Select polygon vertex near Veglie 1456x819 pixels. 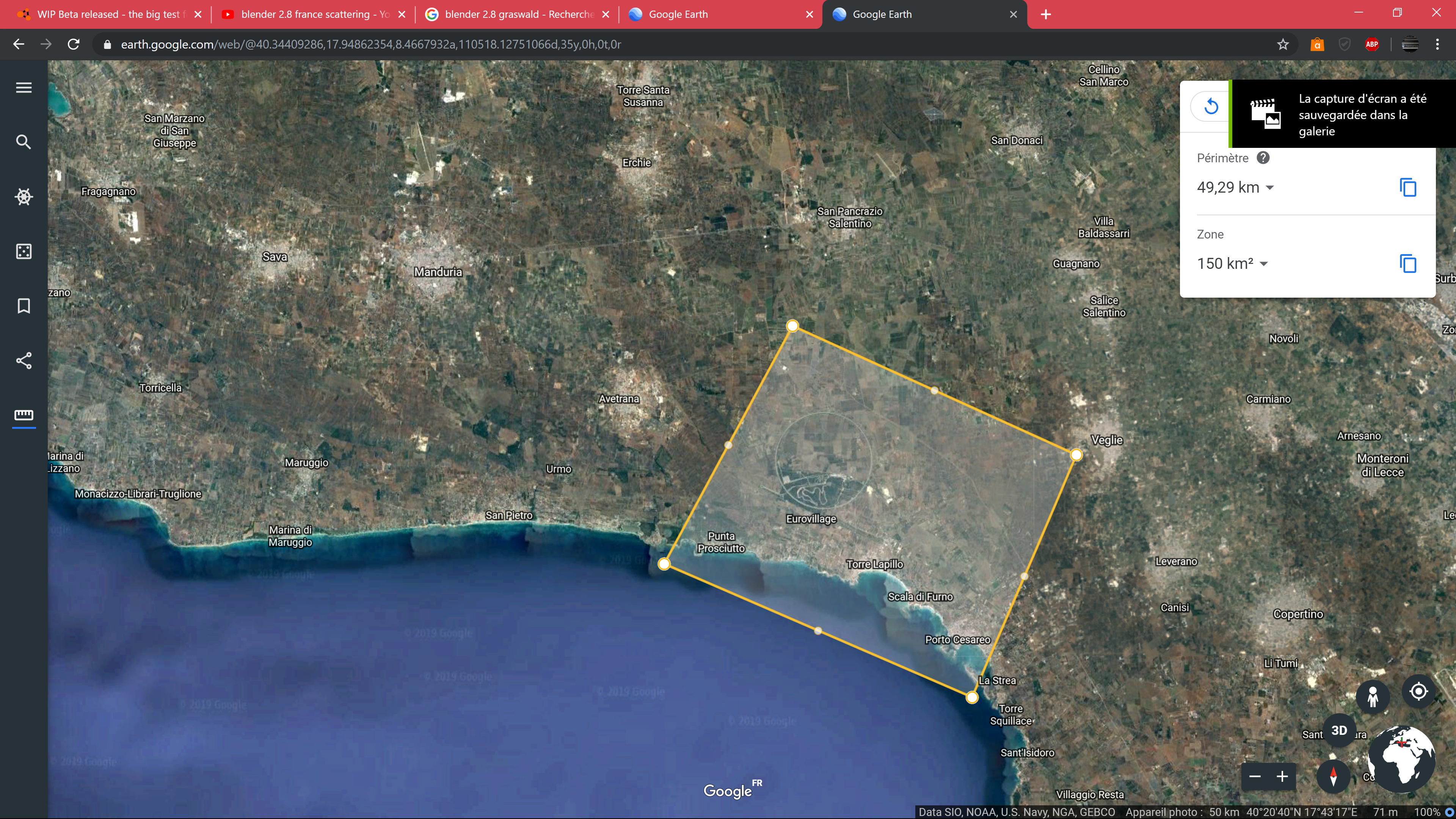click(1076, 455)
